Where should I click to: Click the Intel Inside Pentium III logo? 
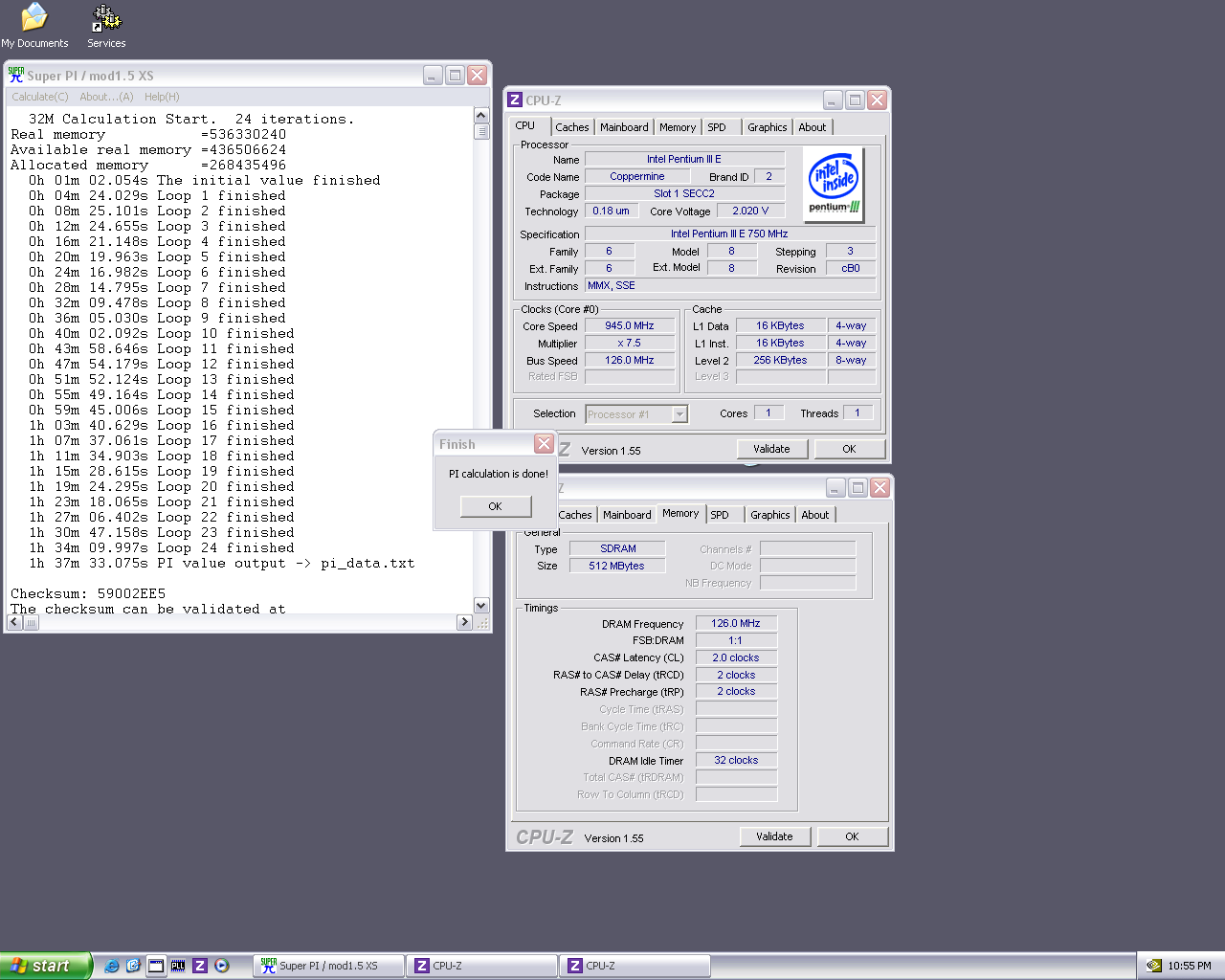pyautogui.click(x=835, y=184)
